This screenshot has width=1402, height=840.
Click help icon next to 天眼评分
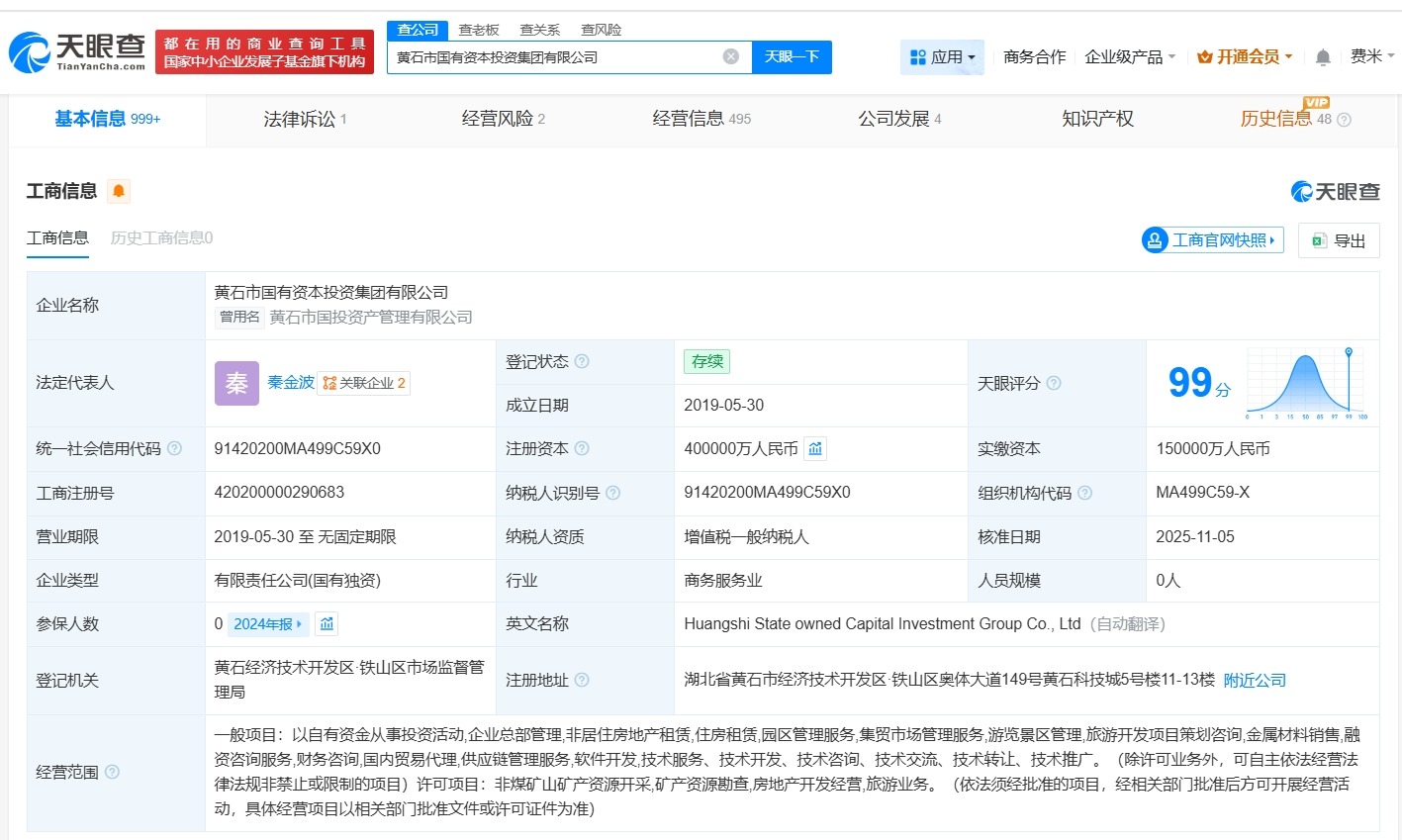point(1054,383)
